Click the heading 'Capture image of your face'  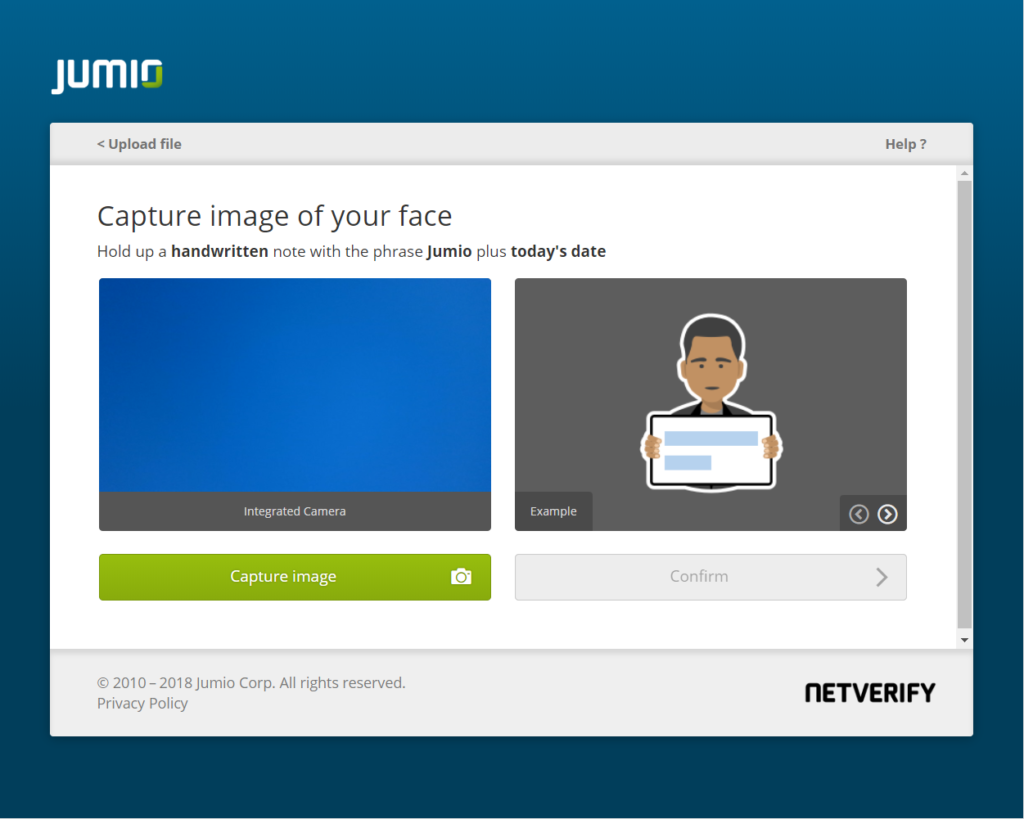point(274,216)
